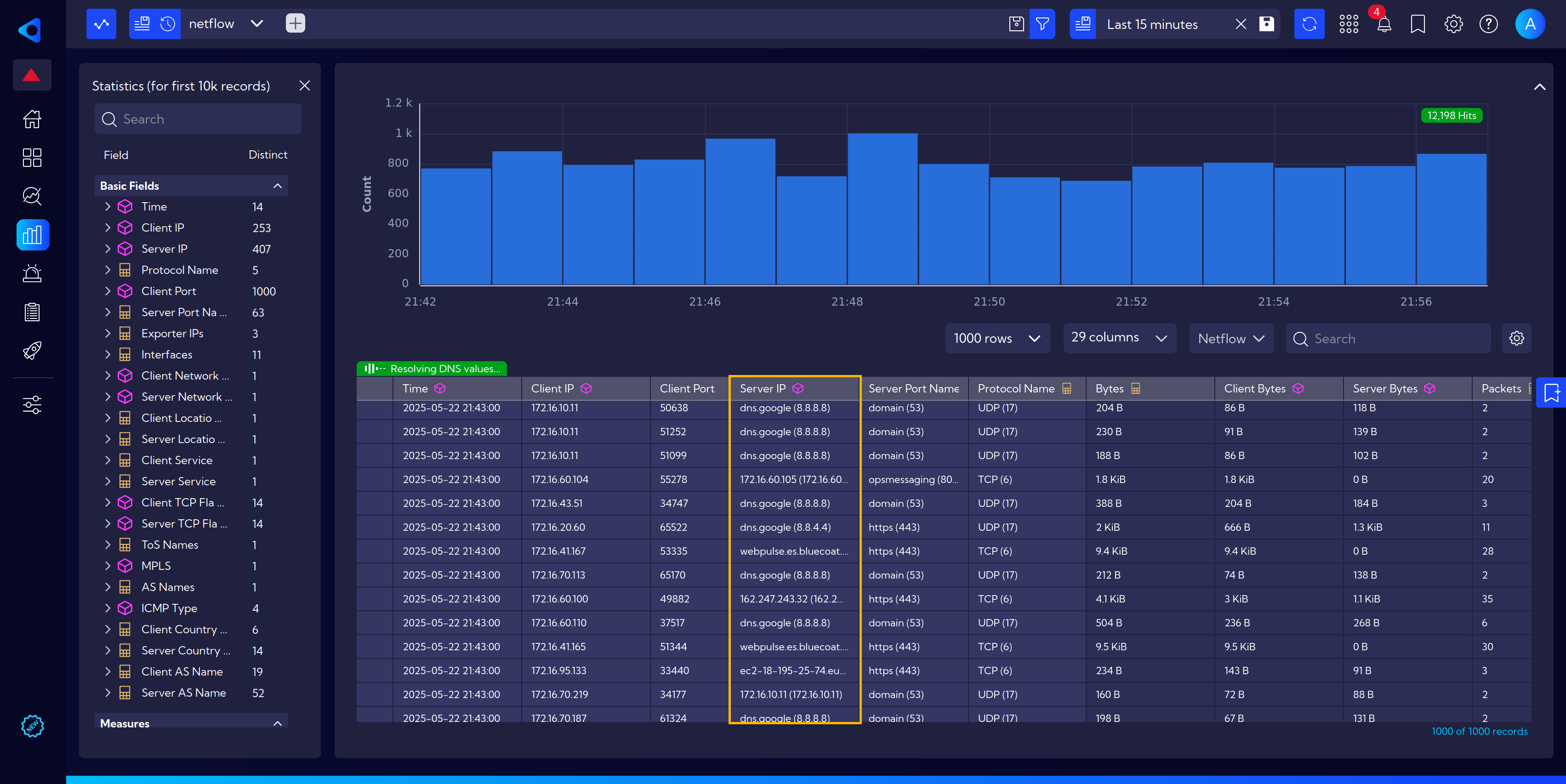Collapse the histogram chart panel
1566x784 pixels.
[1539, 87]
